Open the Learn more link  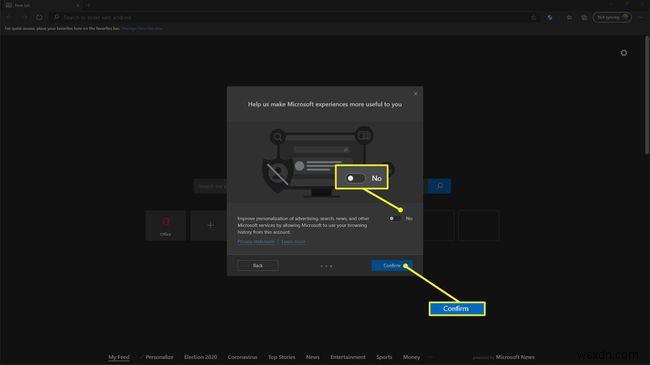coord(293,241)
